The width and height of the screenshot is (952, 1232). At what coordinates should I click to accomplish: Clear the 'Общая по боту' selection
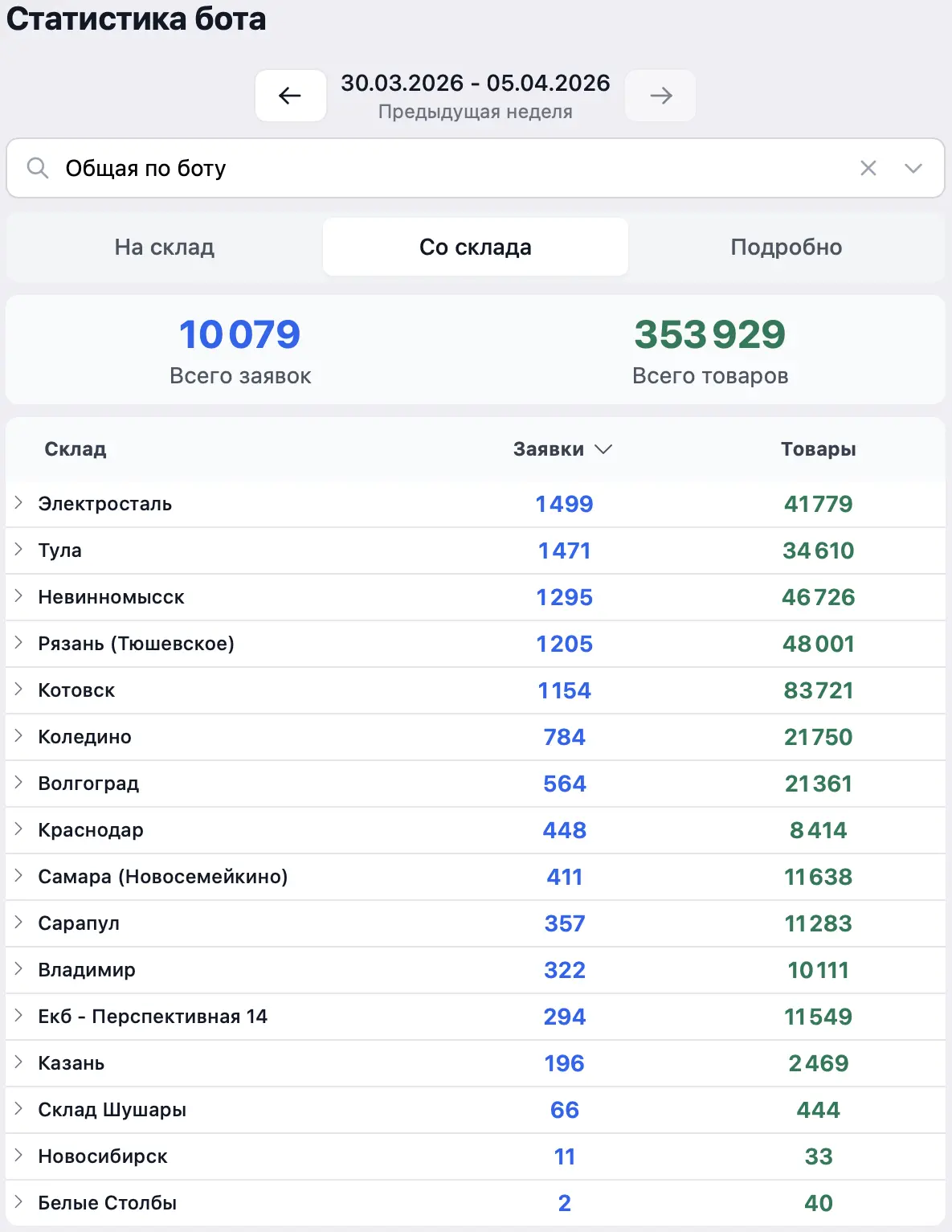tap(868, 168)
